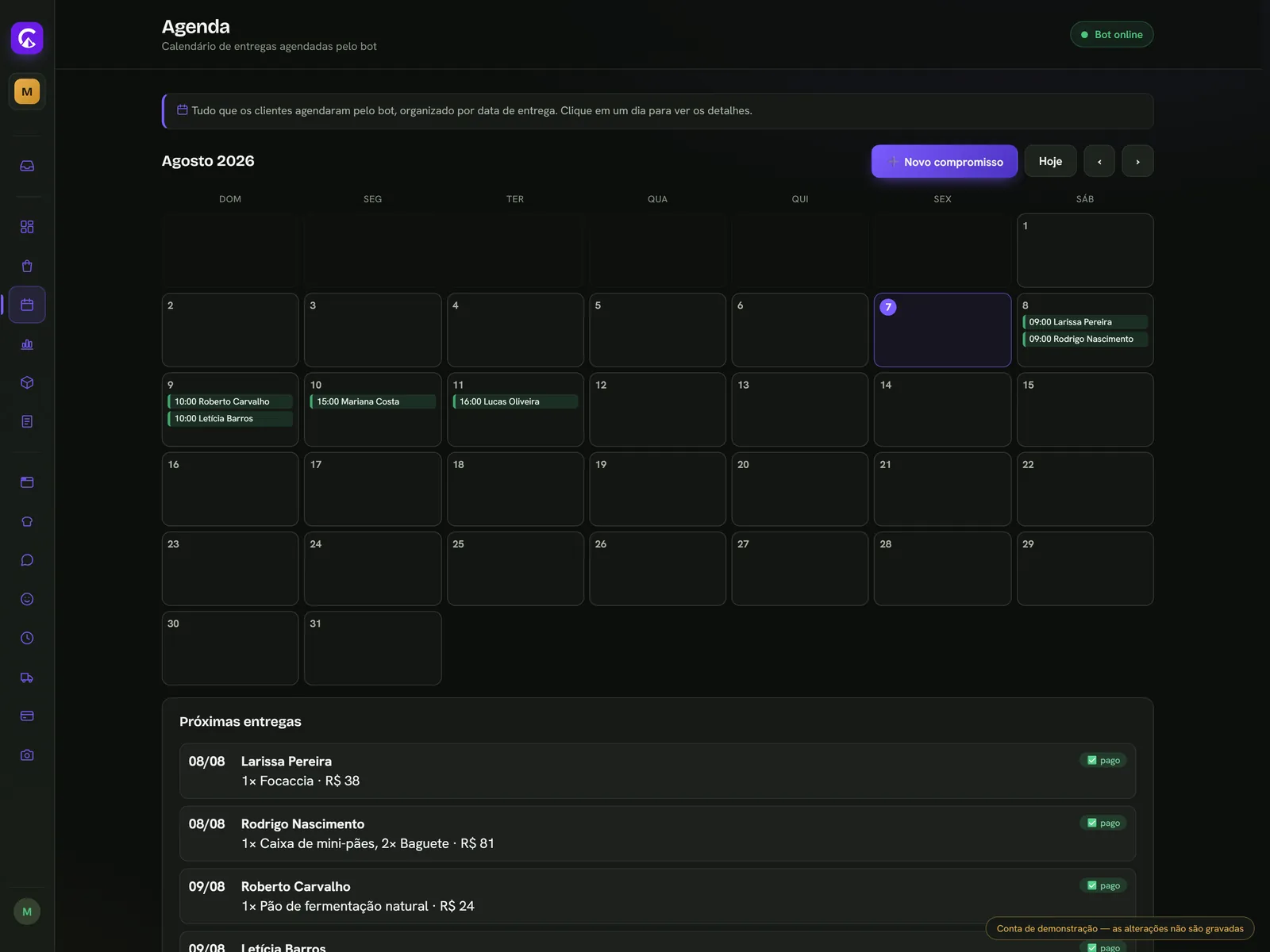Click the Novo compromisso button

[945, 161]
